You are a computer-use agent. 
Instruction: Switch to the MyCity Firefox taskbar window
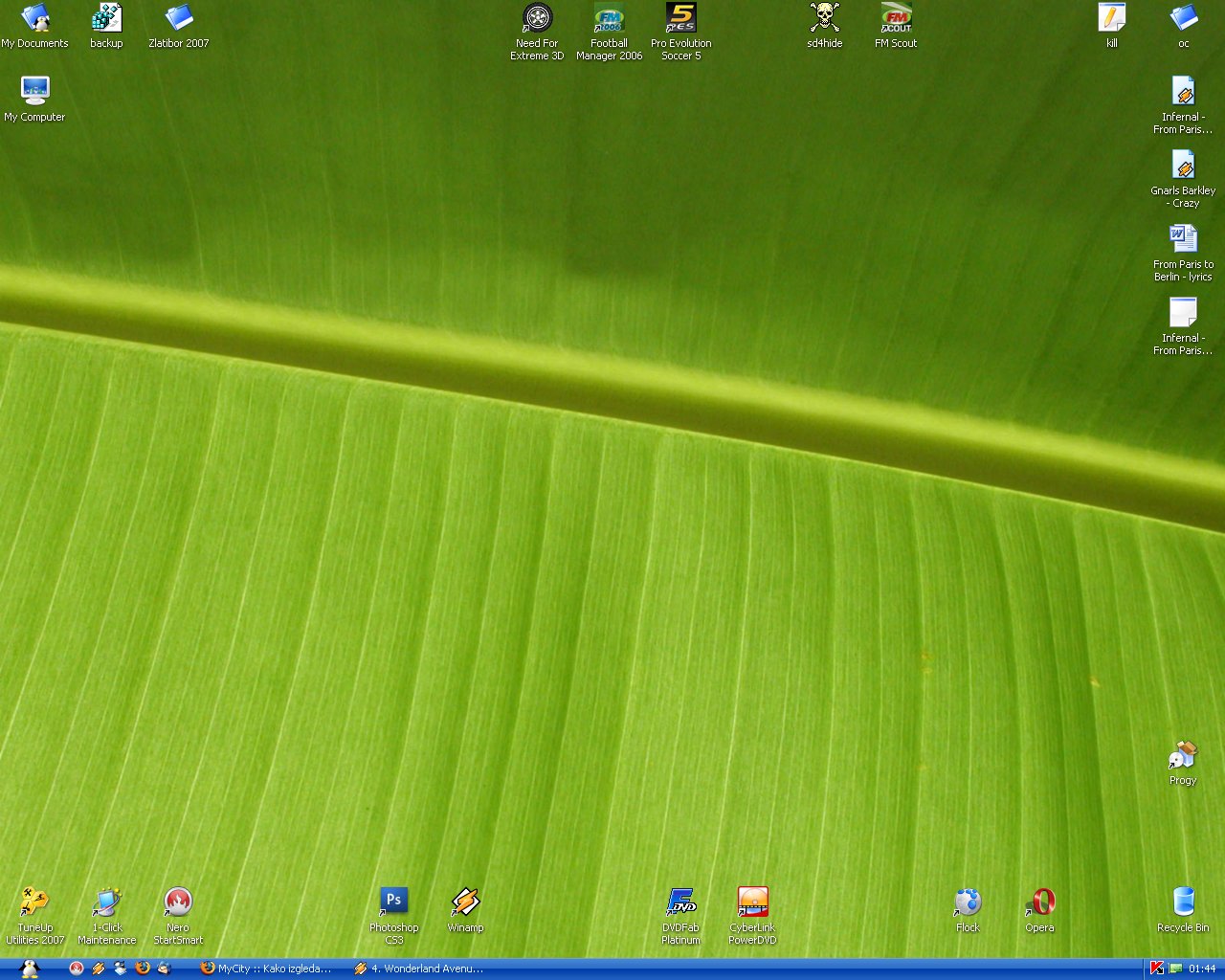click(266, 969)
